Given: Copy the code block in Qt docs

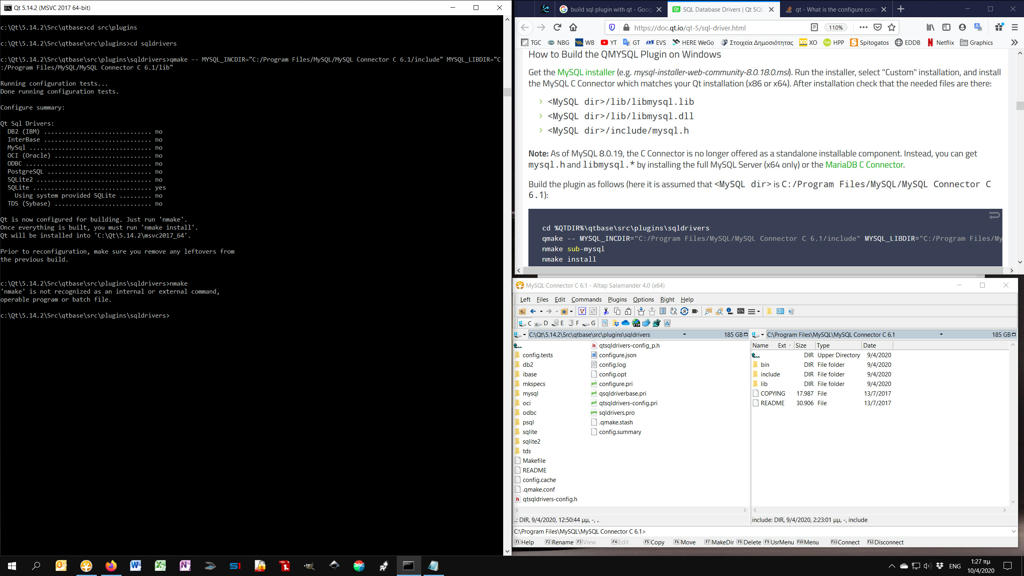Looking at the screenshot, I should click(994, 216).
